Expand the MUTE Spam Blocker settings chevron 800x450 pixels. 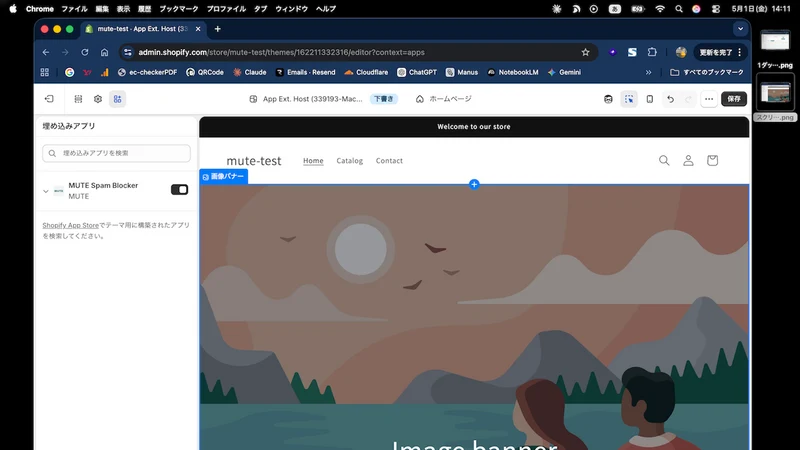point(46,191)
